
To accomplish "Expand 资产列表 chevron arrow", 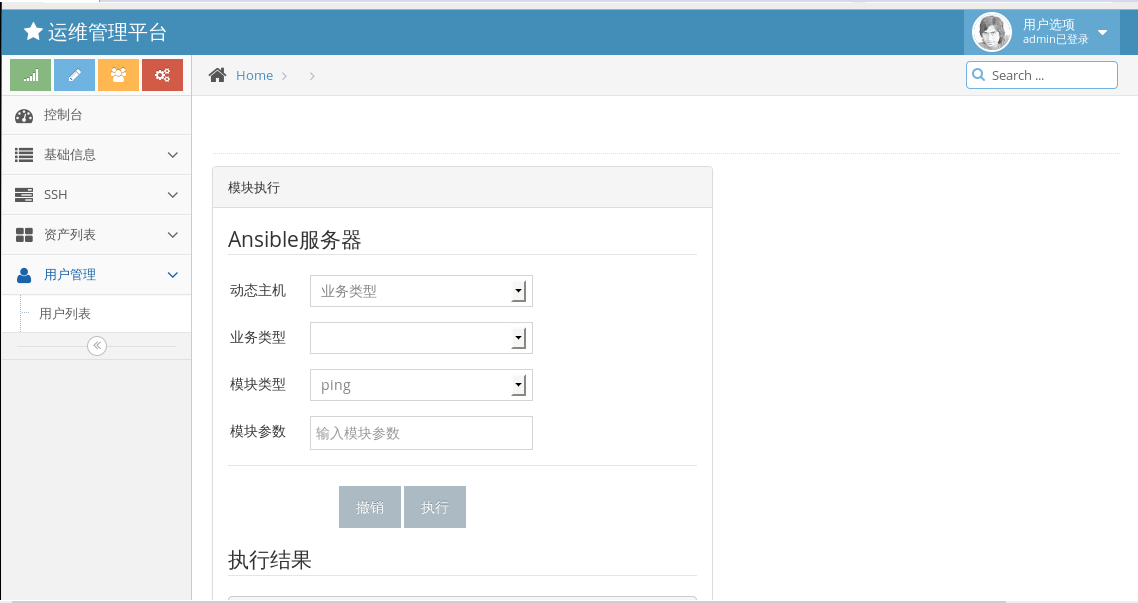I will (173, 234).
